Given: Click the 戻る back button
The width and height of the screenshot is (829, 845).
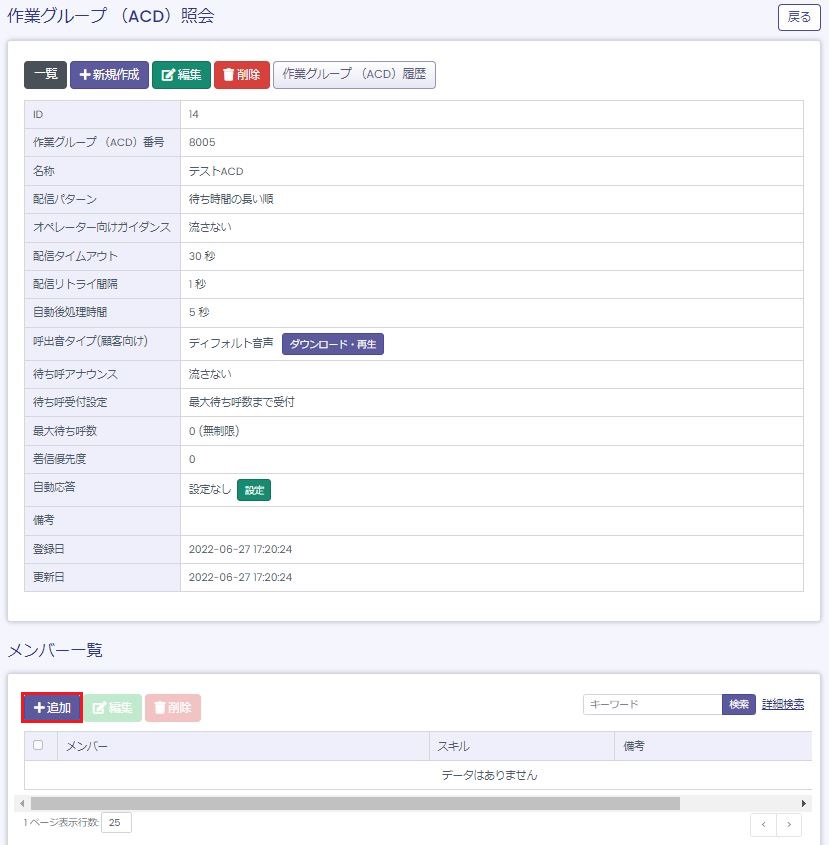Looking at the screenshot, I should click(799, 17).
